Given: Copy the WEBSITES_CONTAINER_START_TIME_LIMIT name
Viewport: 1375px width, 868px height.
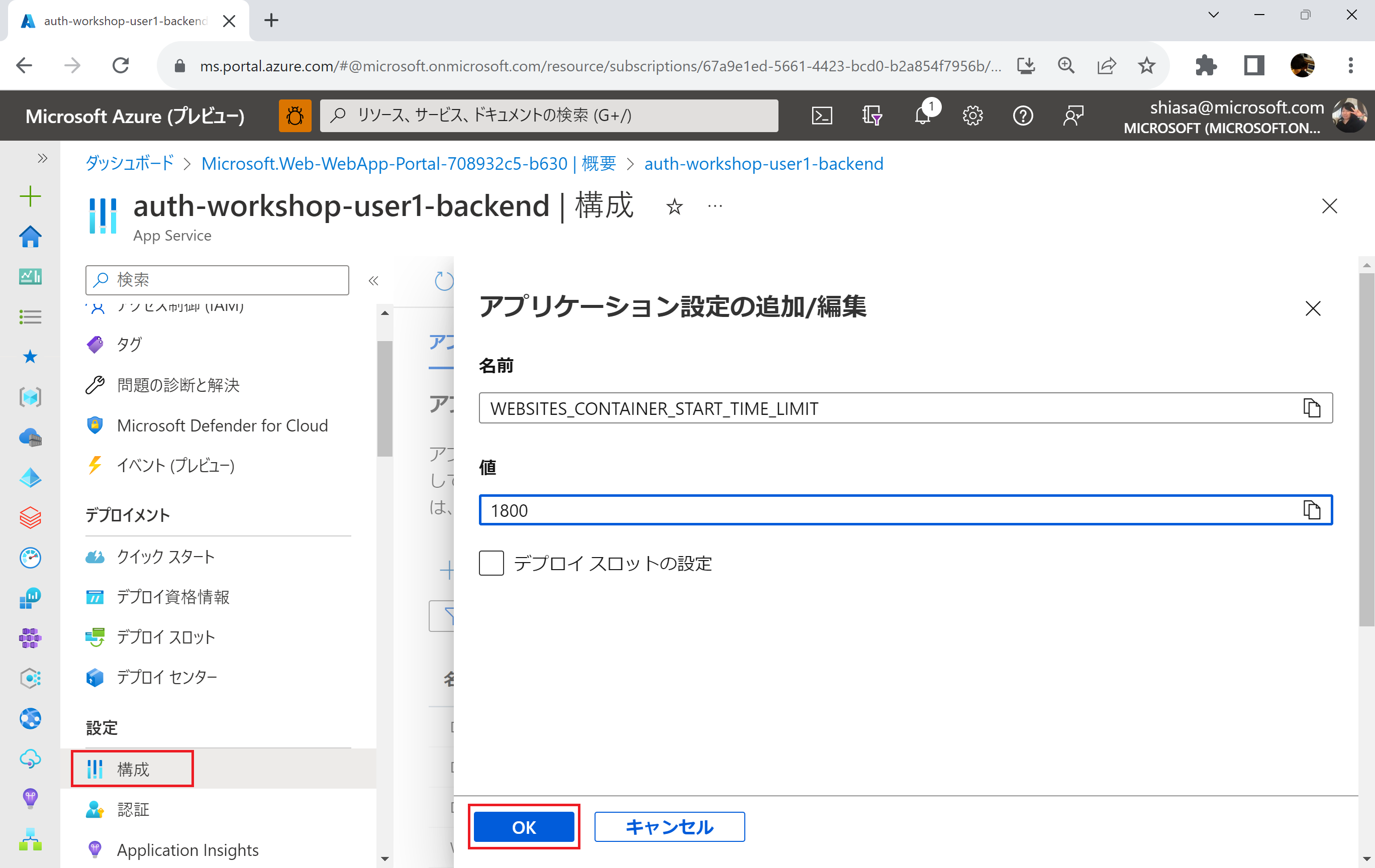Looking at the screenshot, I should pos(1312,408).
